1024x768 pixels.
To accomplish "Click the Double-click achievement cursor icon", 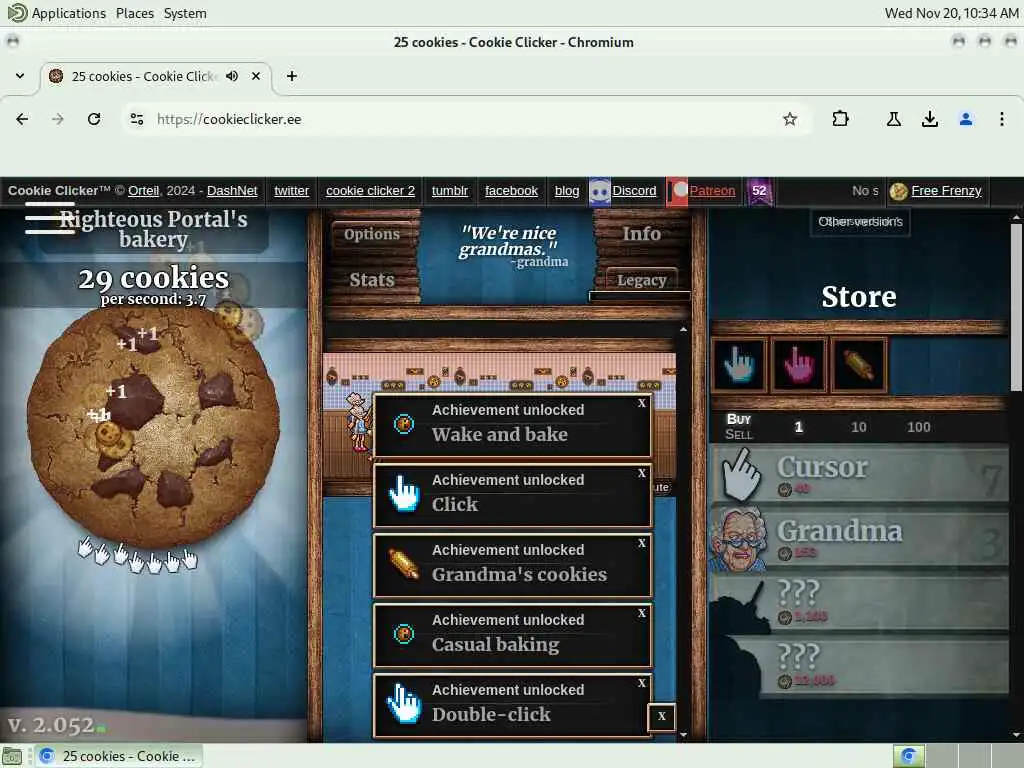I will 404,704.
